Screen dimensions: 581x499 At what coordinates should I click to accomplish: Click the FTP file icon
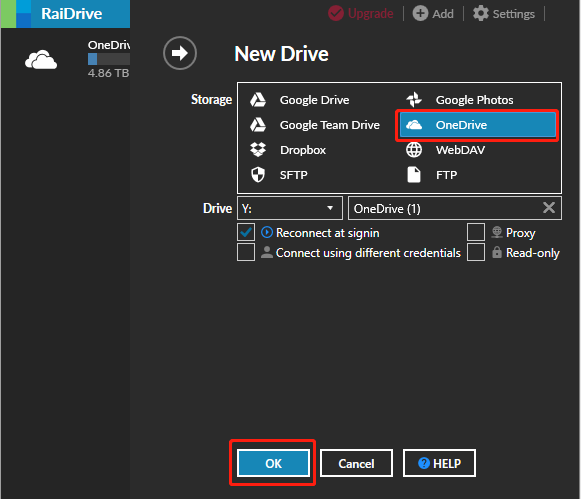point(414,174)
